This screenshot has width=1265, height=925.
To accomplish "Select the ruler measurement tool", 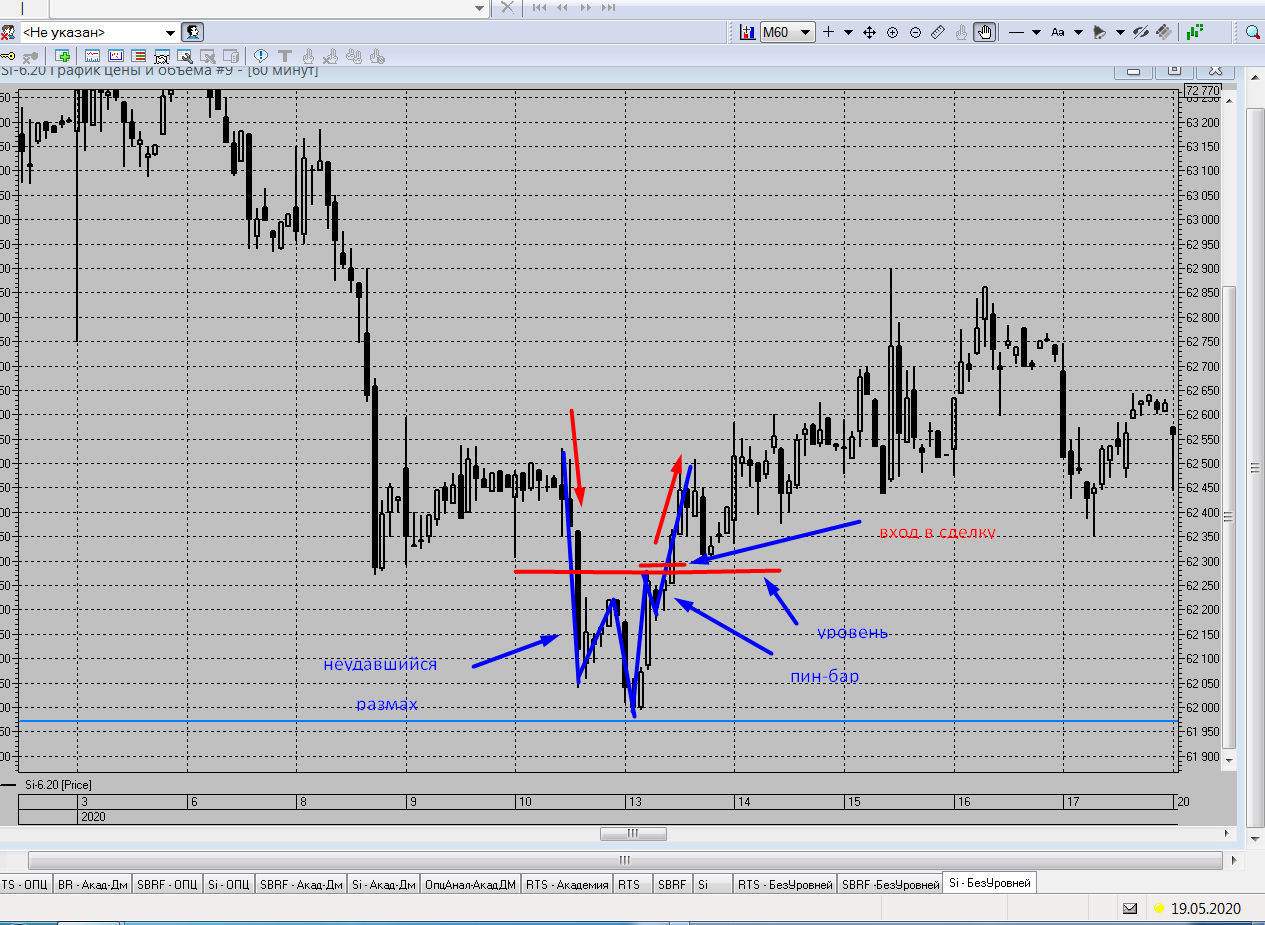I will pos(938,32).
